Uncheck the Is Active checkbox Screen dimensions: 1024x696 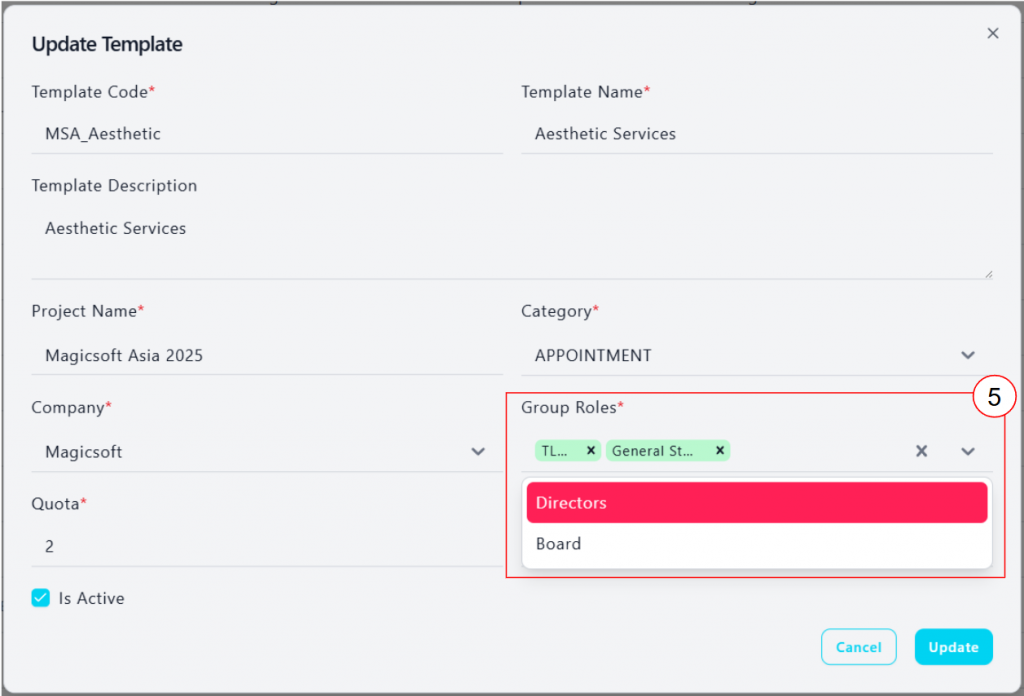click(x=41, y=598)
